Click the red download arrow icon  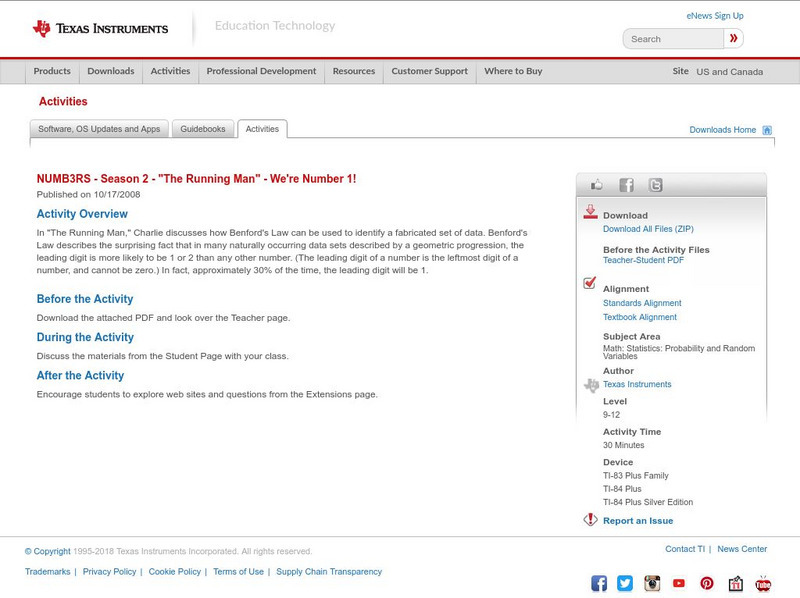tap(590, 212)
